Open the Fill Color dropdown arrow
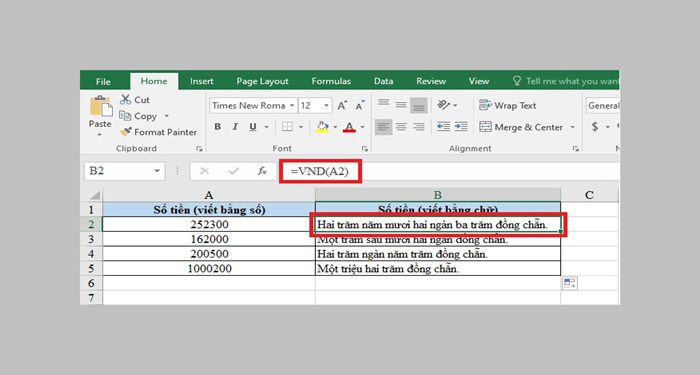The image size is (700, 375). tap(335, 127)
